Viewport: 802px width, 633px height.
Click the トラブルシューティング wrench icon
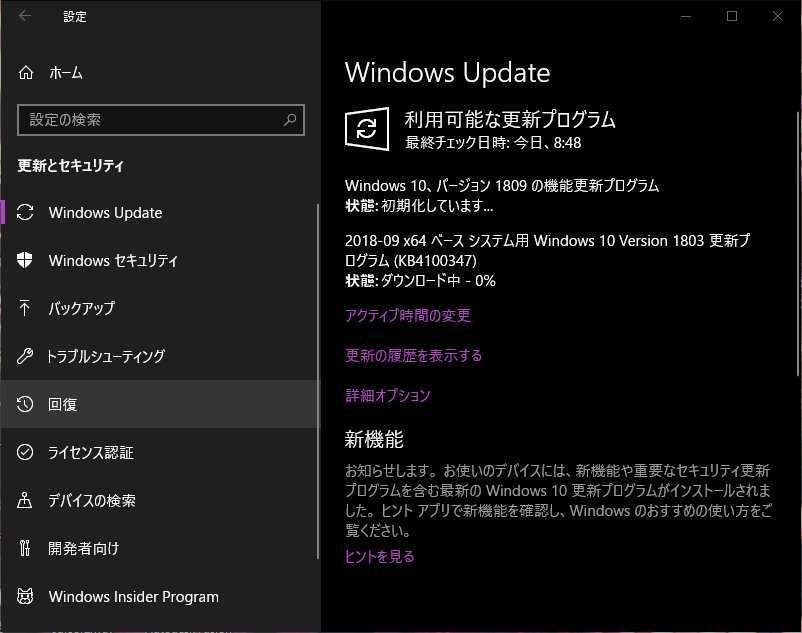25,356
